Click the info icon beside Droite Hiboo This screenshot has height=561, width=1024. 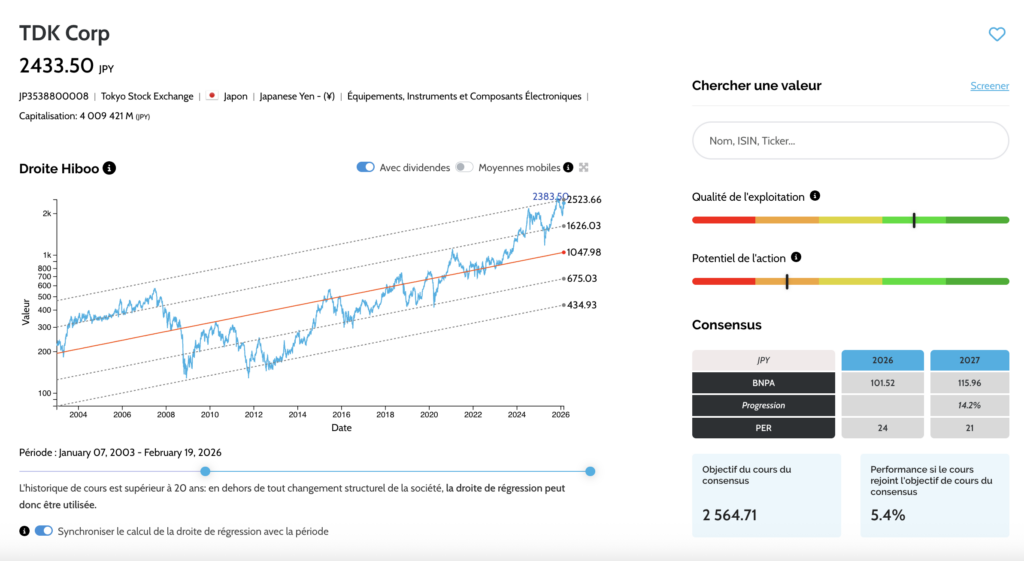pos(110,168)
